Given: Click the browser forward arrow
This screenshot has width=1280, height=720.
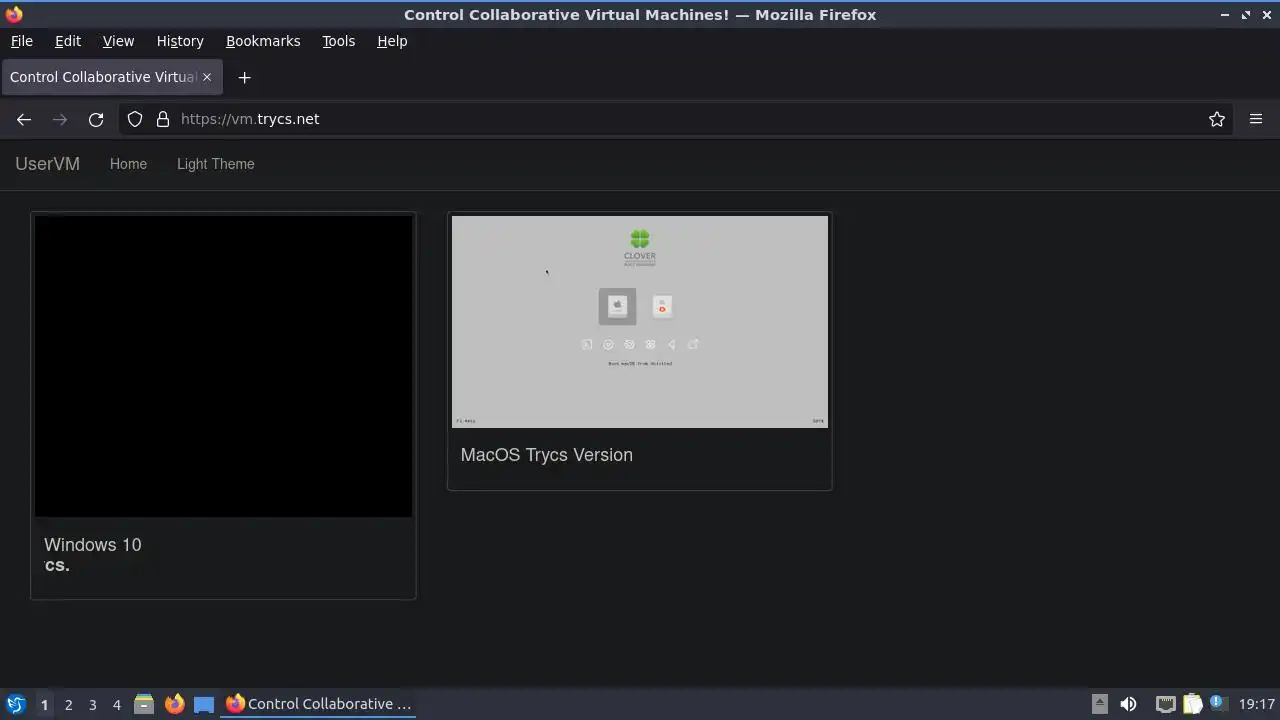Looking at the screenshot, I should 60,119.
